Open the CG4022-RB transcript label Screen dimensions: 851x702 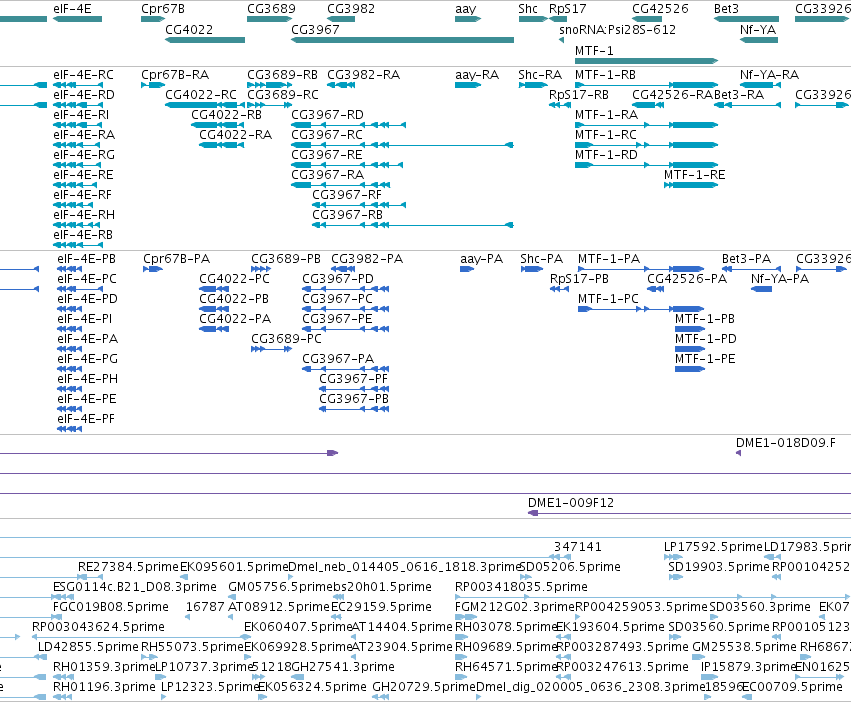[226, 115]
